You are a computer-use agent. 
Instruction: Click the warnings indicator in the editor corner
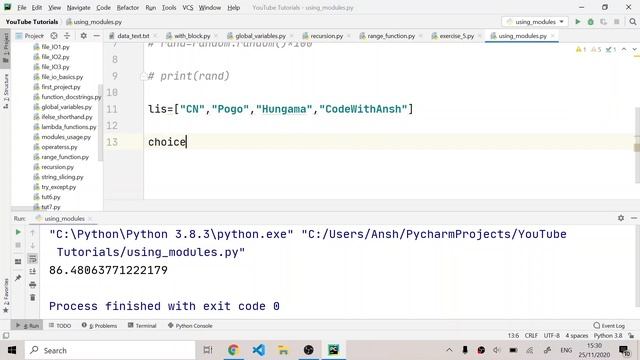click(581, 49)
